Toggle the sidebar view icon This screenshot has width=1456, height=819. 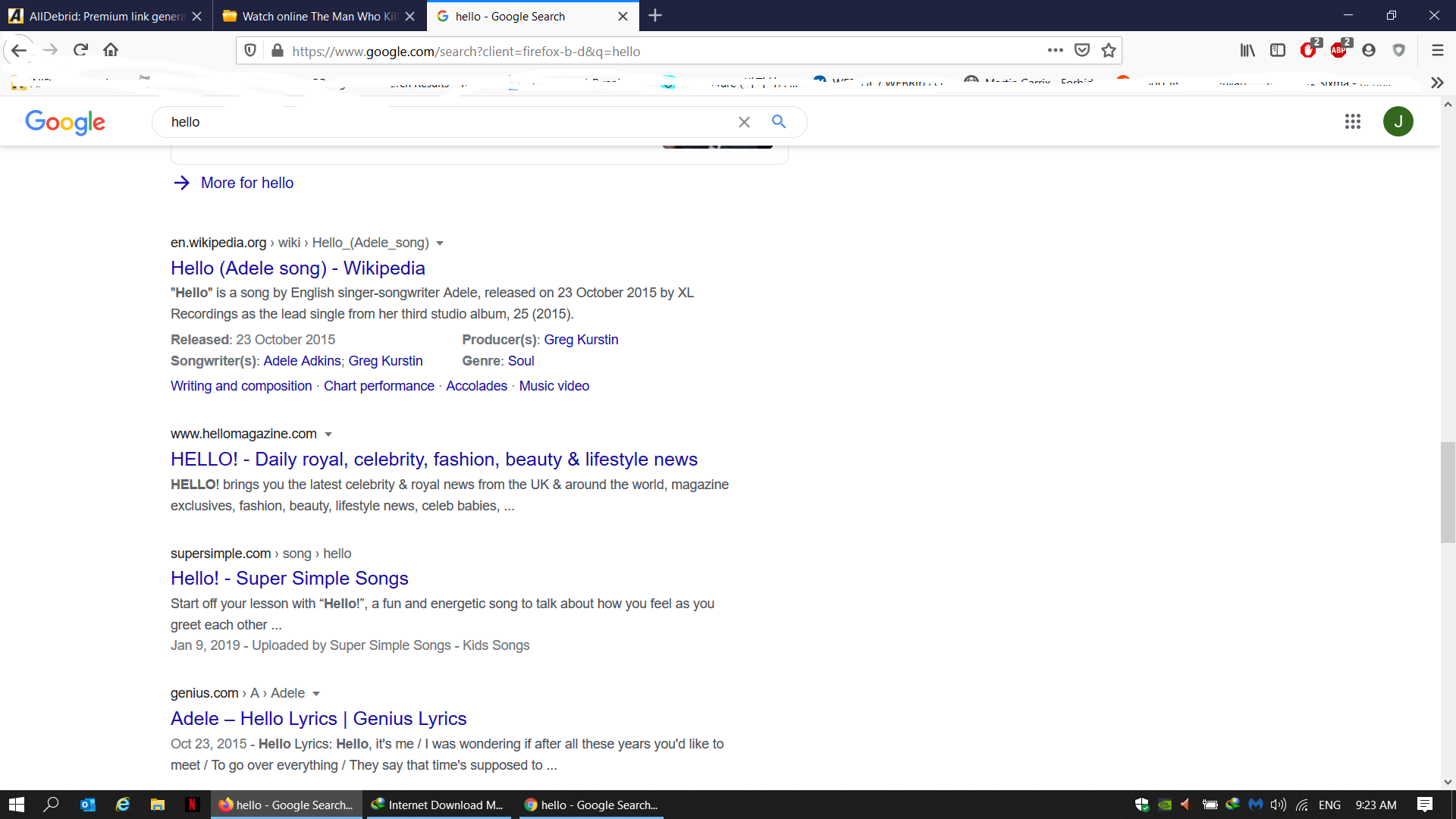[1278, 50]
